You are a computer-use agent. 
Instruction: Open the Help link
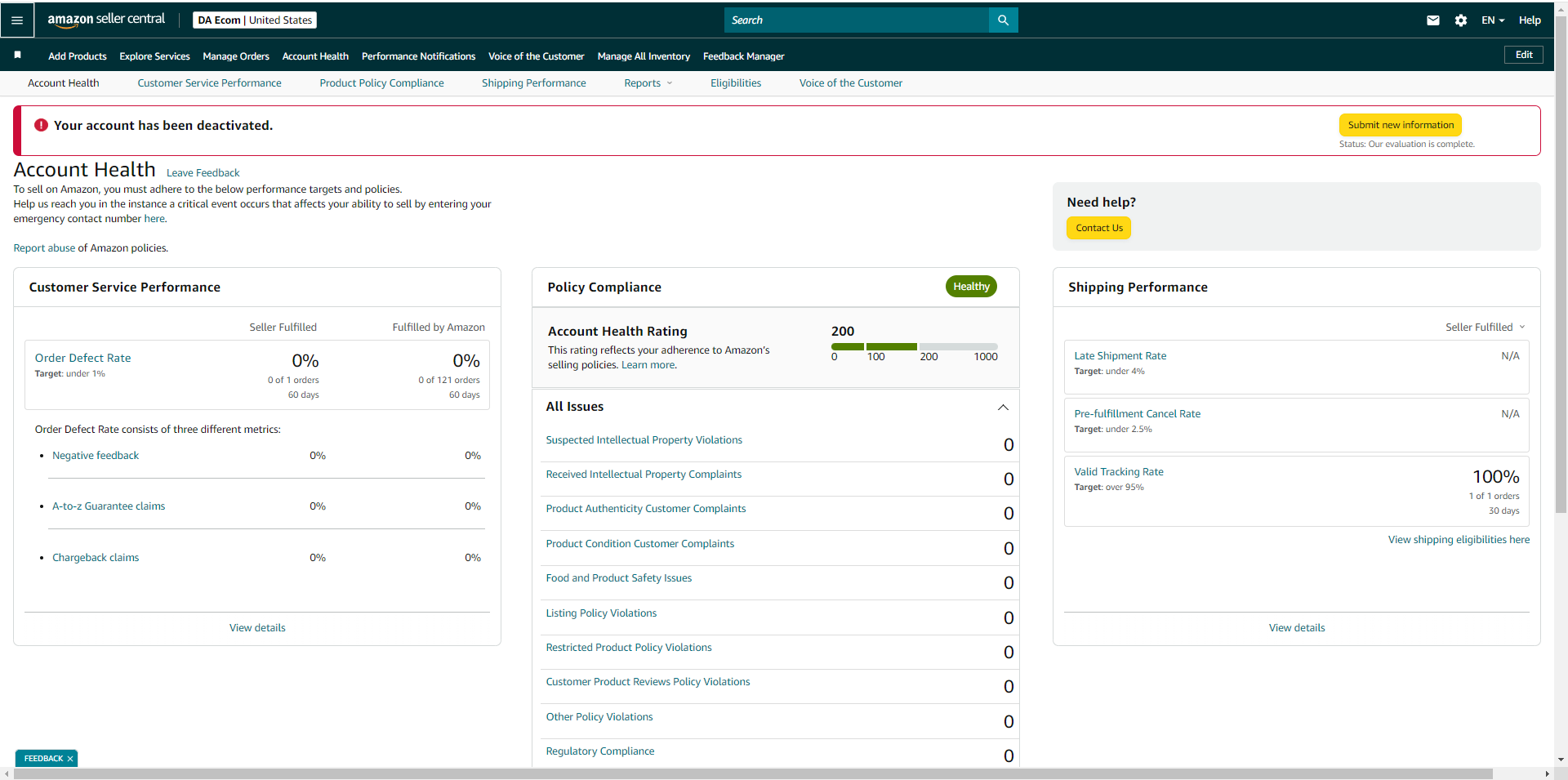[1530, 20]
